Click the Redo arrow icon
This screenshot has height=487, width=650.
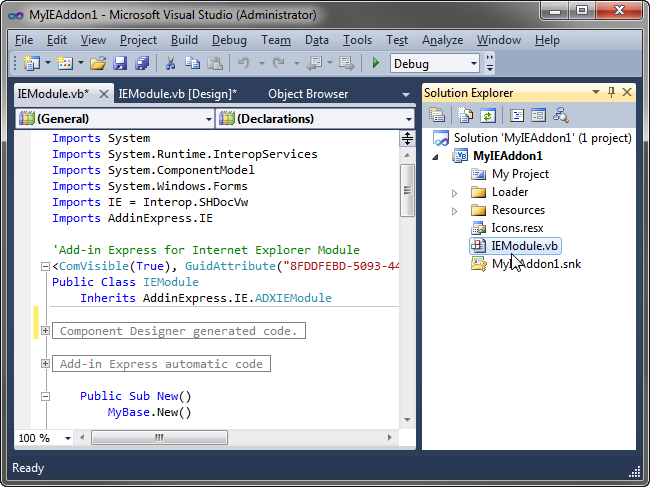(x=279, y=63)
